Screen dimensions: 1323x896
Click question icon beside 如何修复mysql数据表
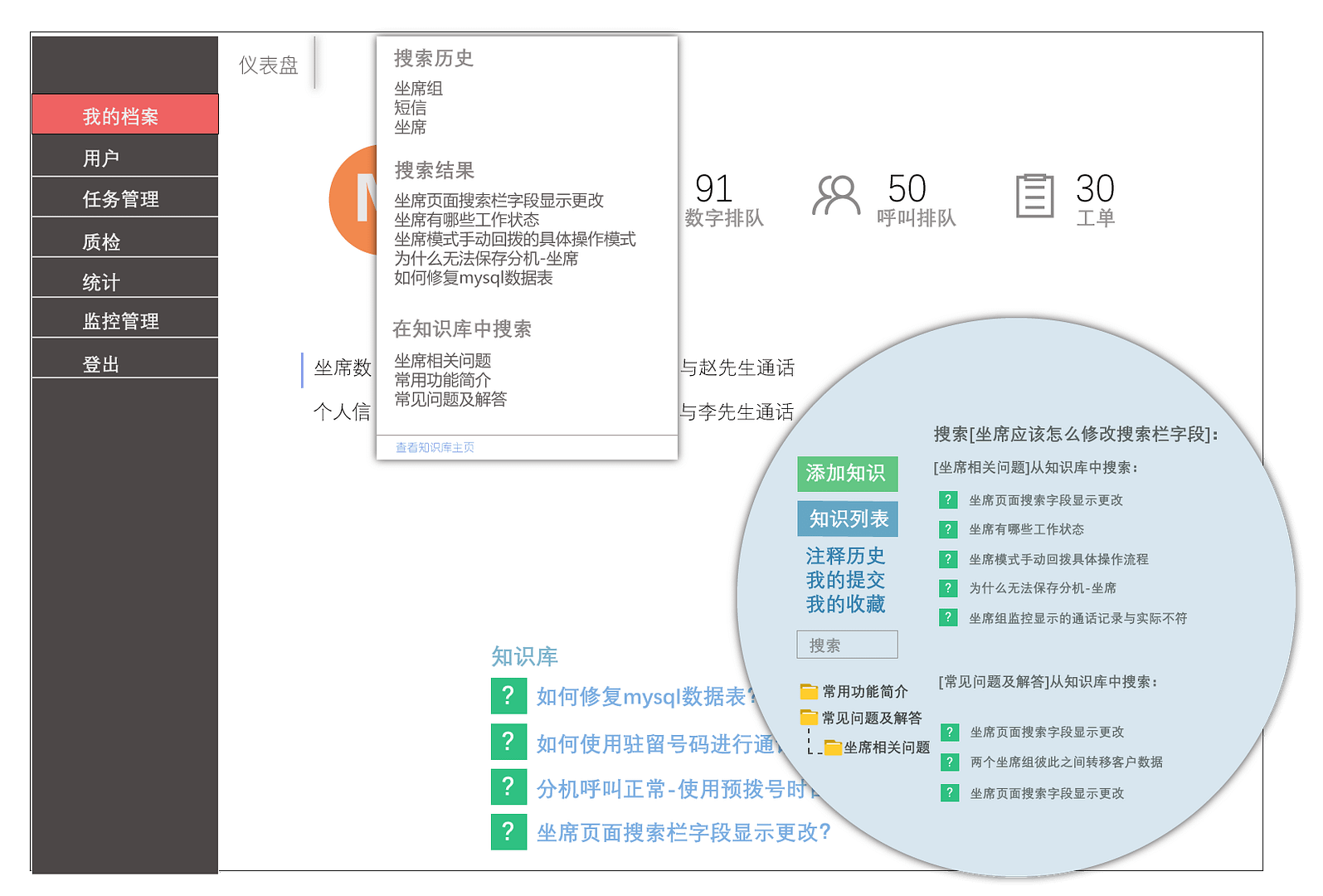coord(508,696)
